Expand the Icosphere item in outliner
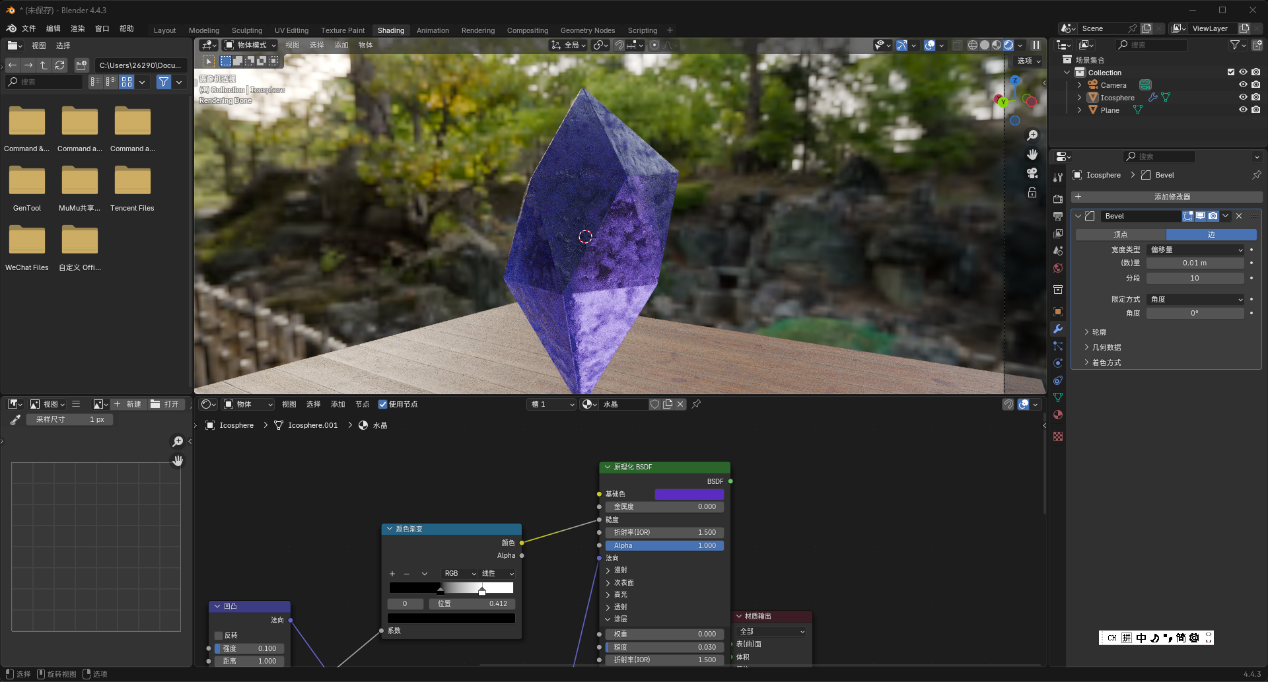This screenshot has width=1268, height=682. point(1080,98)
